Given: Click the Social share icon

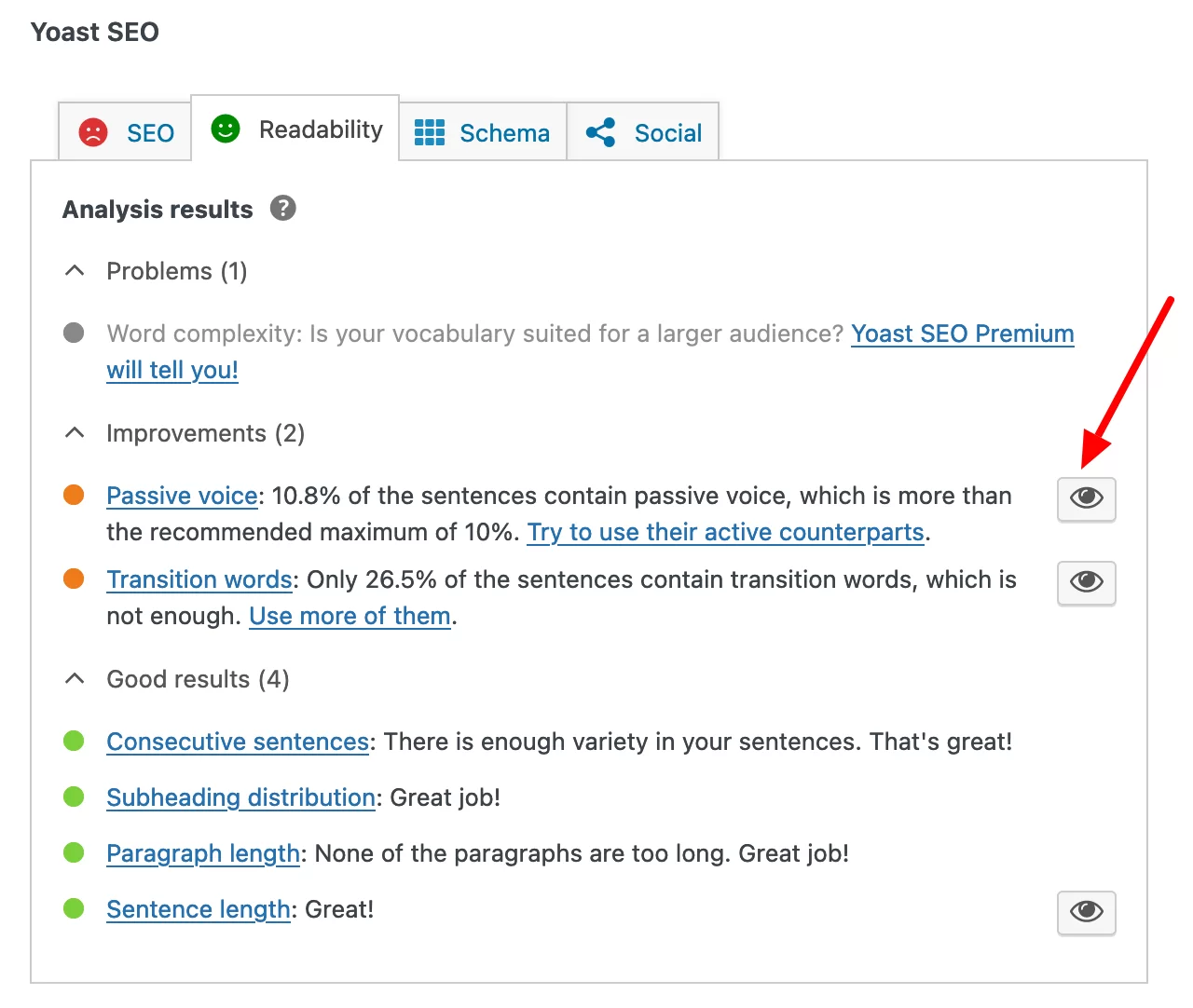Looking at the screenshot, I should tap(601, 132).
